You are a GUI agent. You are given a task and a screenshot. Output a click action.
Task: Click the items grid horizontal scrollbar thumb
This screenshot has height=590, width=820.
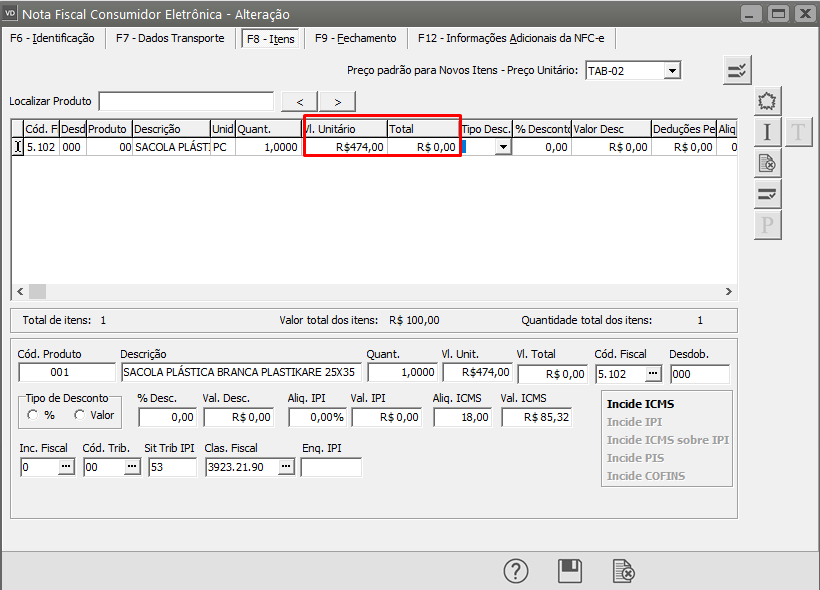37,291
